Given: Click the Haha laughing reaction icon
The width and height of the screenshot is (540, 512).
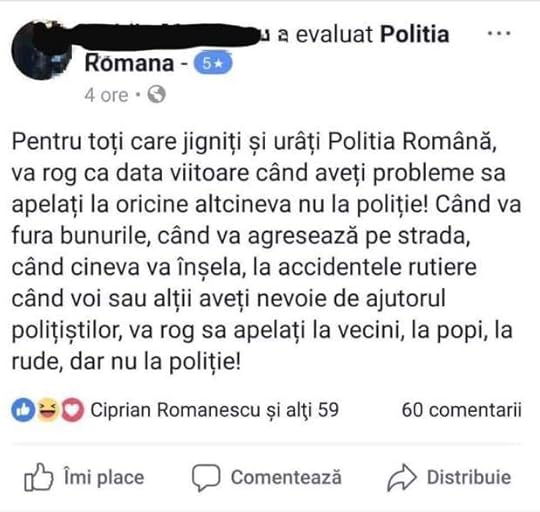Looking at the screenshot, I should point(48,410).
